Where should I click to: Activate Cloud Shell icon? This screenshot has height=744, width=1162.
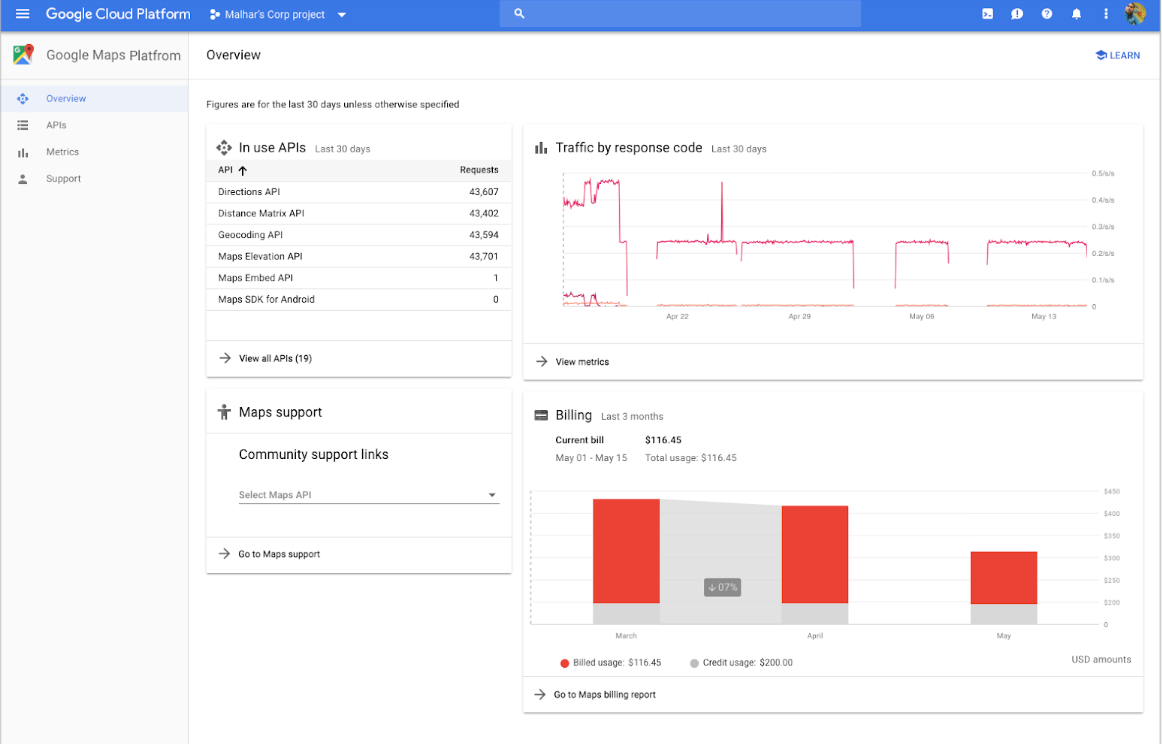pyautogui.click(x=987, y=14)
